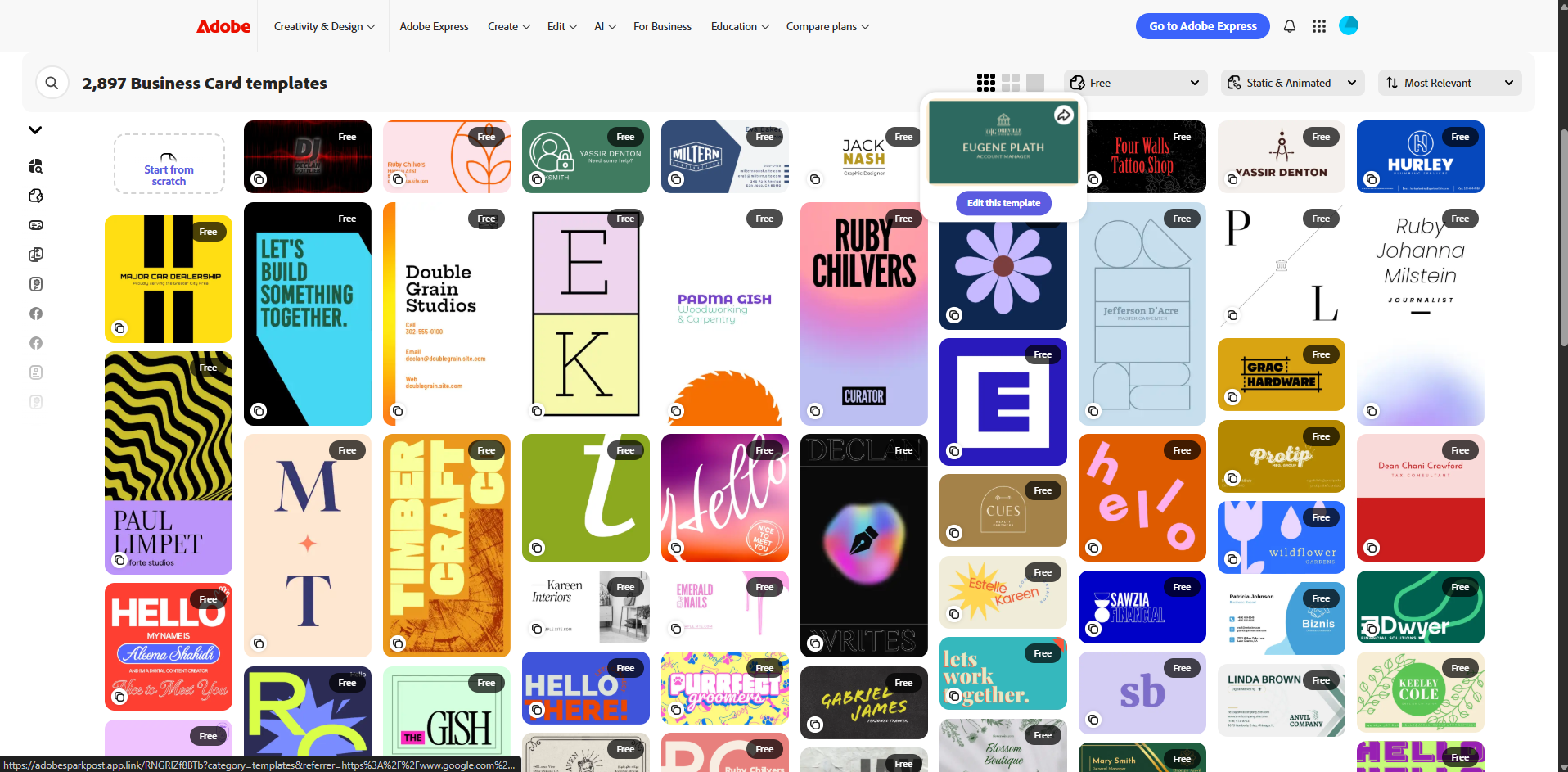Expand the Creativity & Design menu

(324, 26)
